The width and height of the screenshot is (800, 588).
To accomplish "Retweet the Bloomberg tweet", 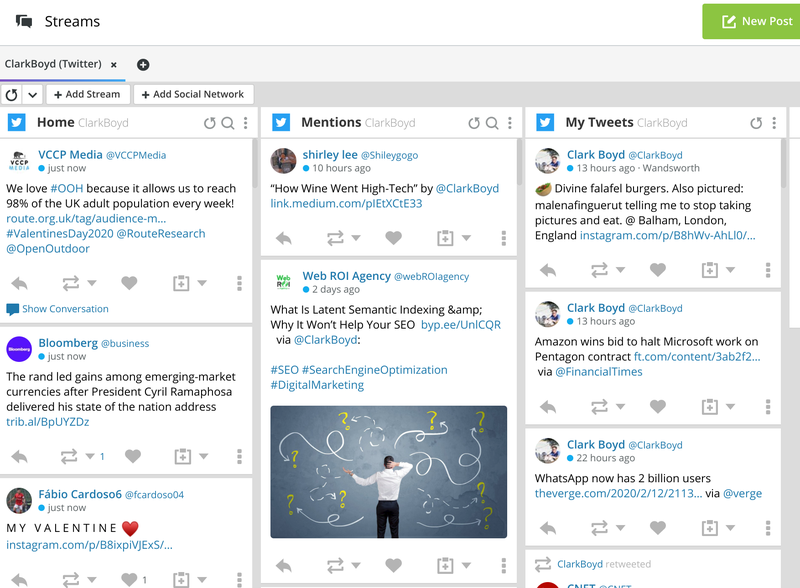I will point(69,456).
